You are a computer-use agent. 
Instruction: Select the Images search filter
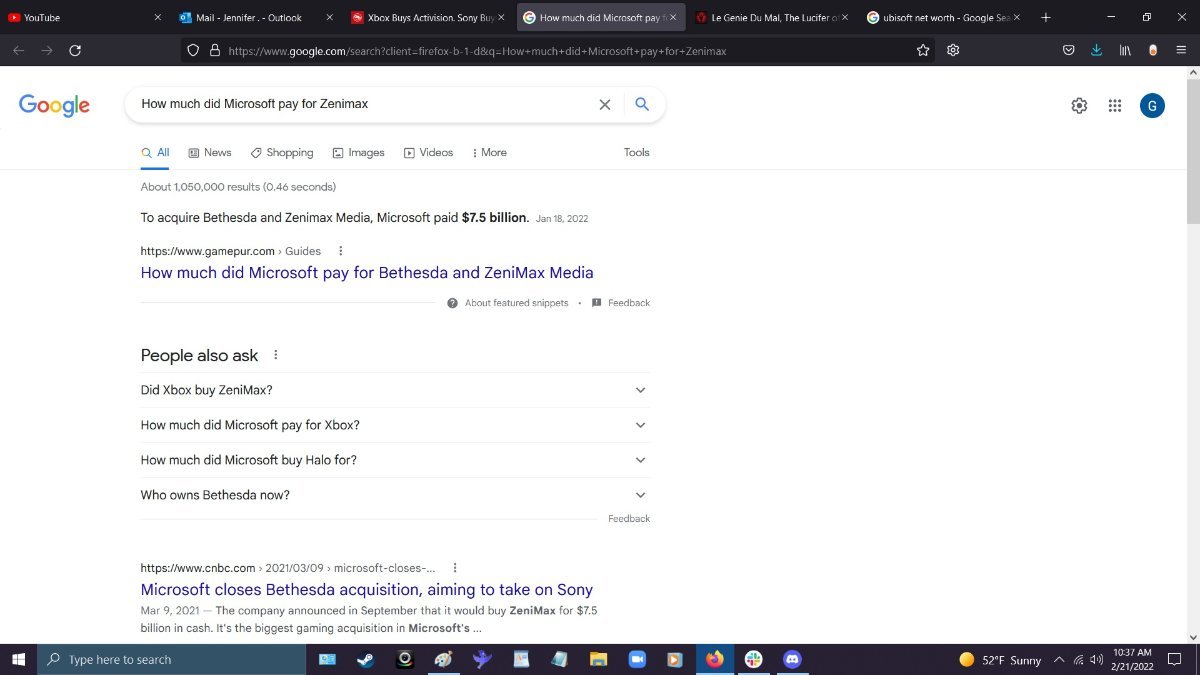(x=359, y=153)
